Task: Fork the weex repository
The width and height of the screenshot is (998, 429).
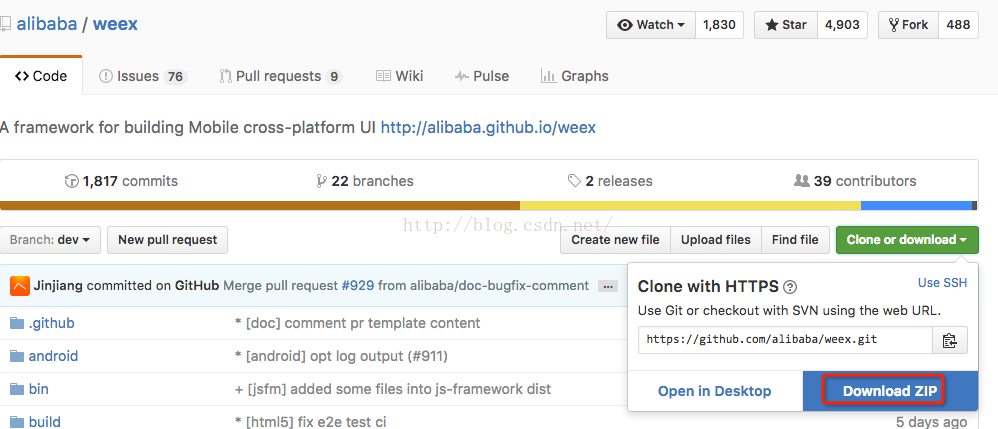Action: click(908, 25)
